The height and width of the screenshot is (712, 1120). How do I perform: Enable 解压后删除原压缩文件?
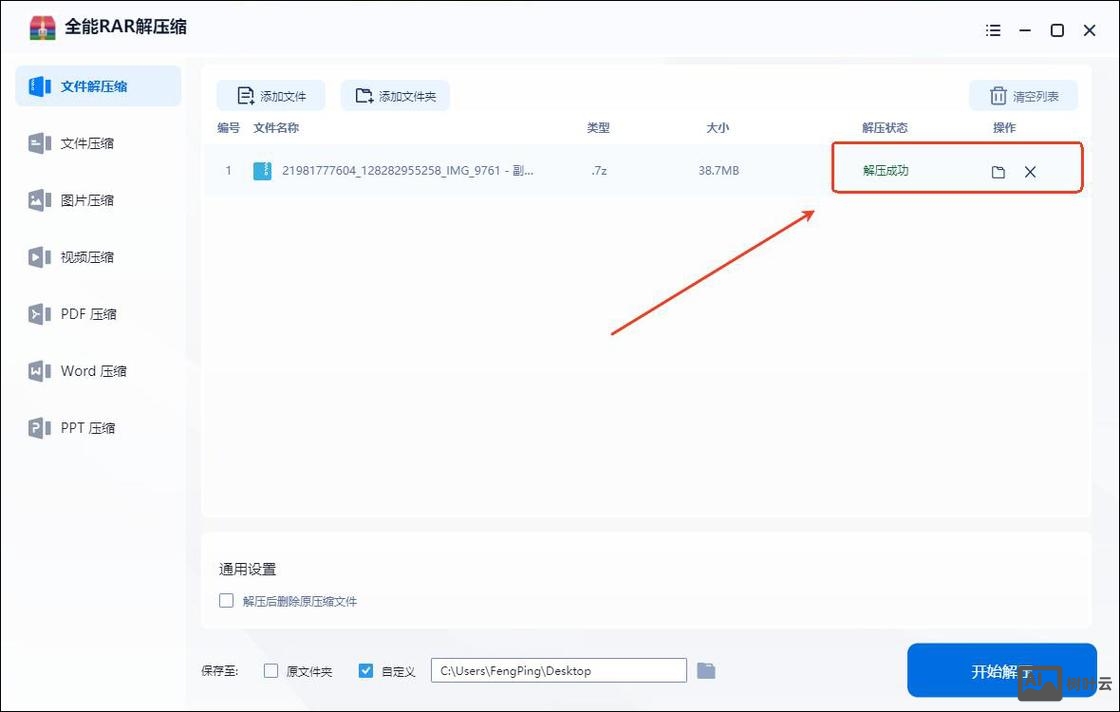[226, 600]
